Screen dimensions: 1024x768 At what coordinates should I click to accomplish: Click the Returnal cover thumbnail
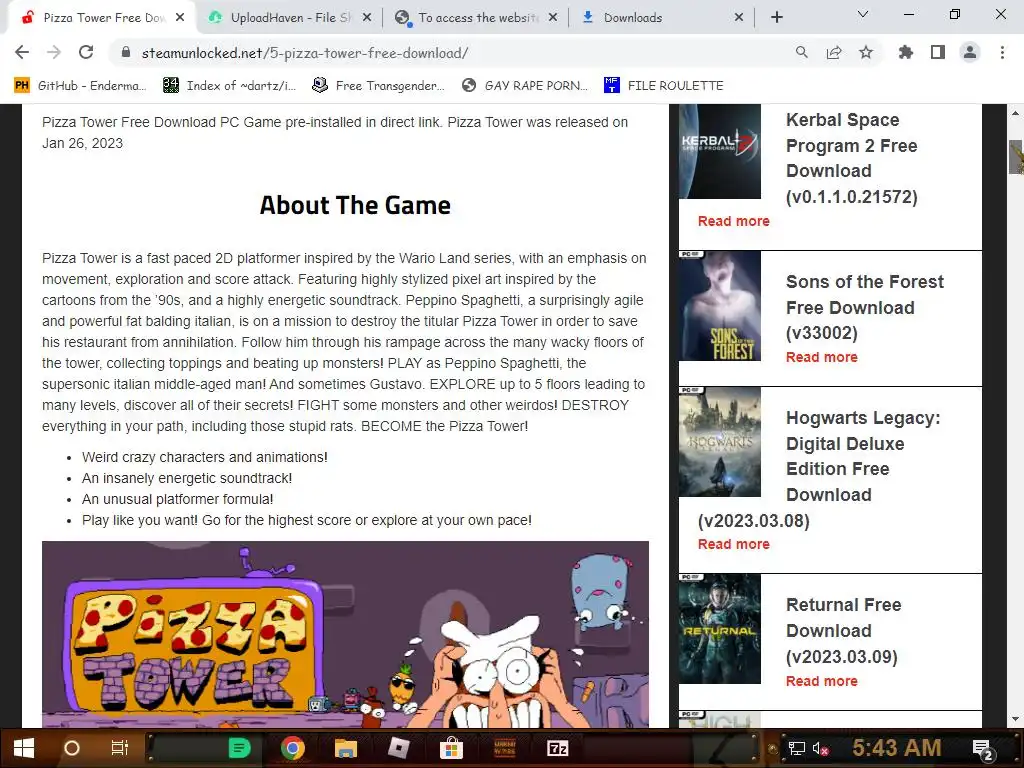coord(720,628)
